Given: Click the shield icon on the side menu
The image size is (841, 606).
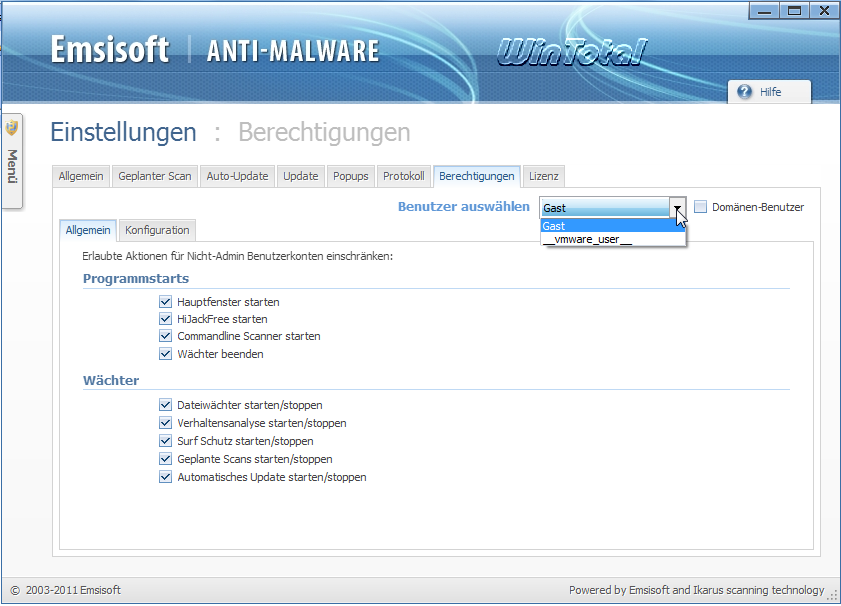Looking at the screenshot, I should [x=12, y=128].
